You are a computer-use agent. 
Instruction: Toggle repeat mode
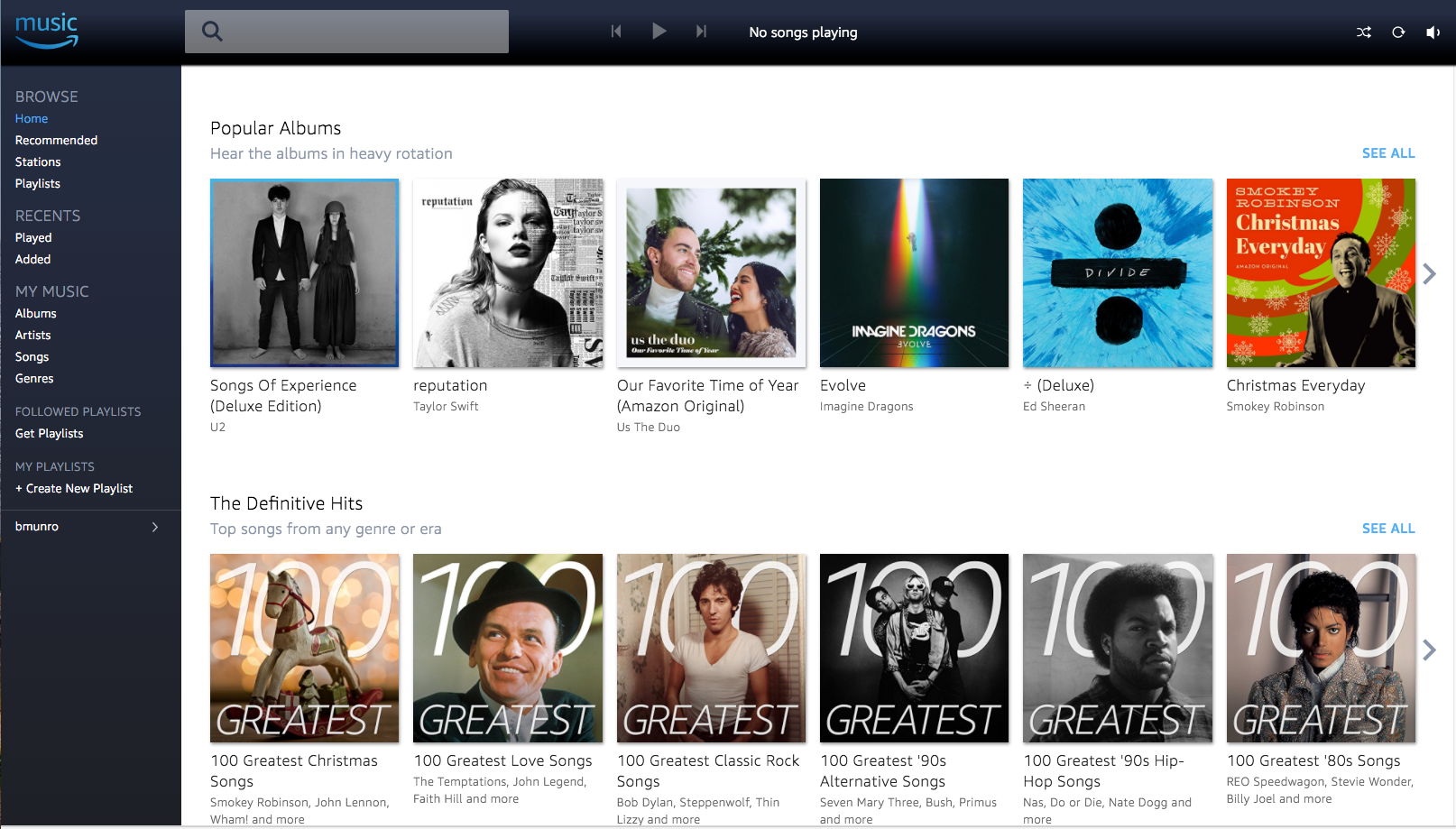point(1398,32)
